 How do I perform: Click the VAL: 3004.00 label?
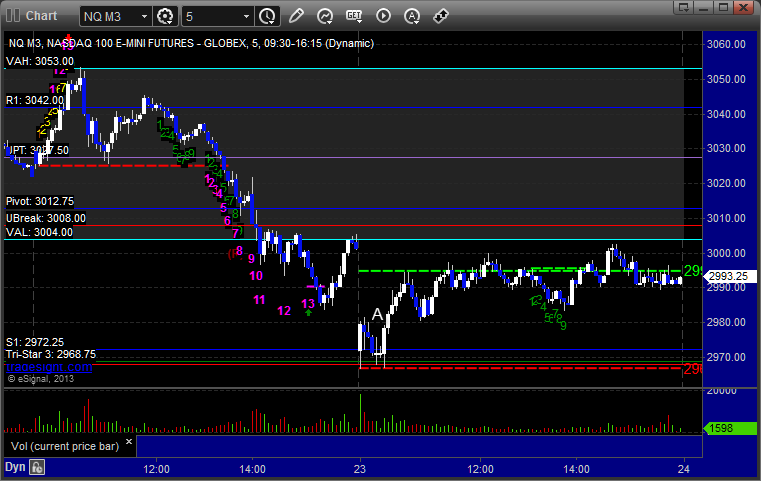(39, 232)
